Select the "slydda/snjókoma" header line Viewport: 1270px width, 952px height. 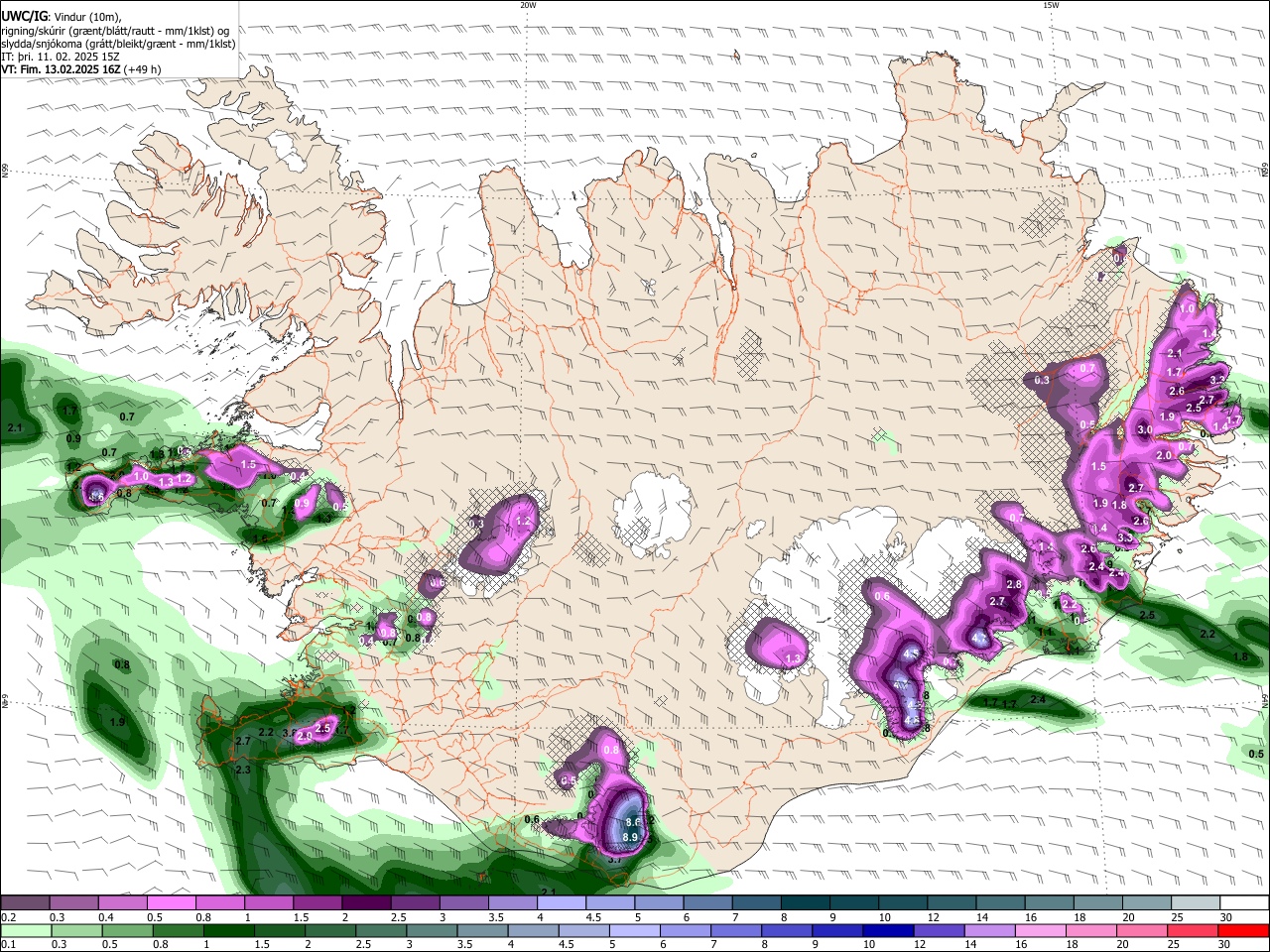point(118,44)
